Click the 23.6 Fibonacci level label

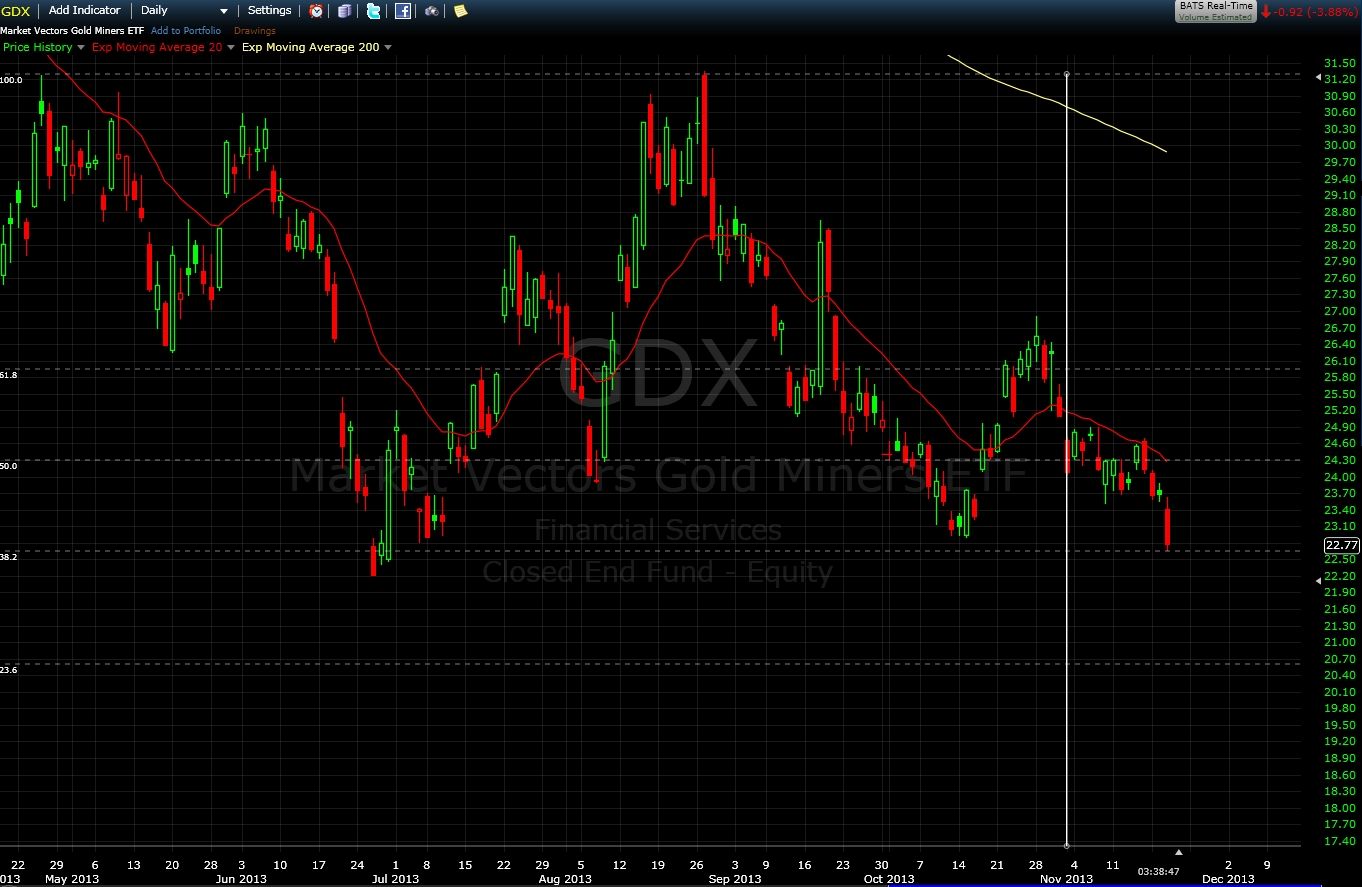pos(9,669)
